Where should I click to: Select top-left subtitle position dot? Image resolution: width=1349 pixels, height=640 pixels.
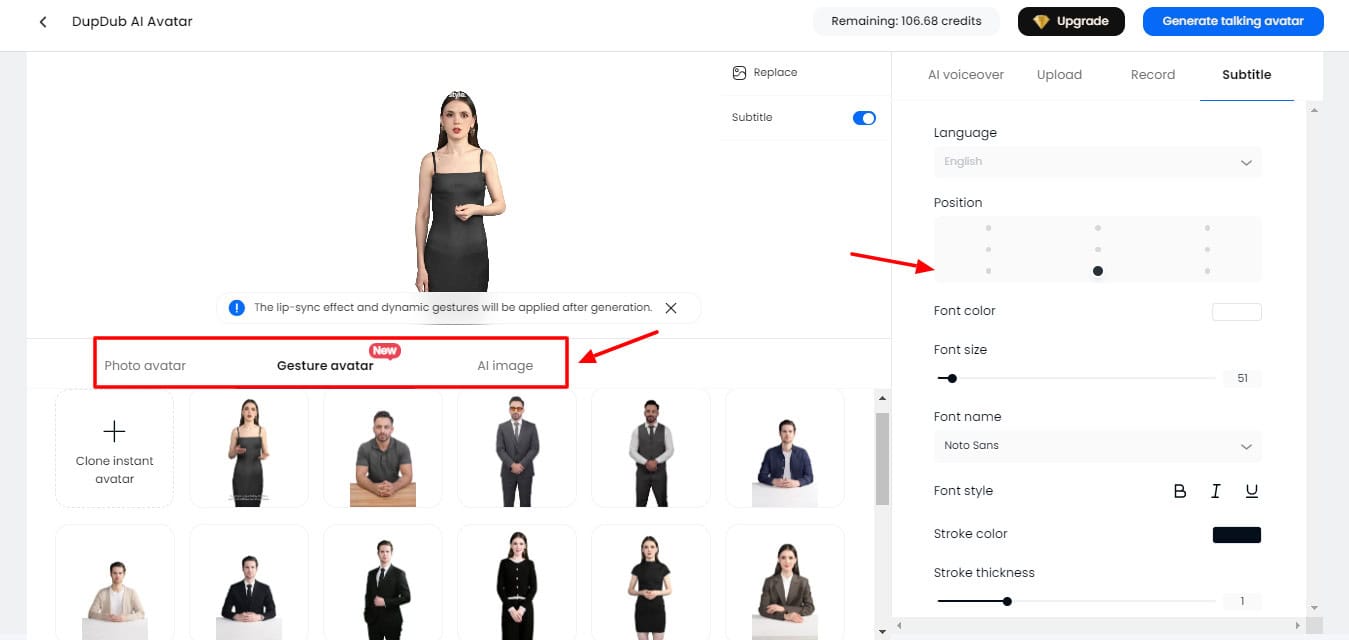click(988, 229)
